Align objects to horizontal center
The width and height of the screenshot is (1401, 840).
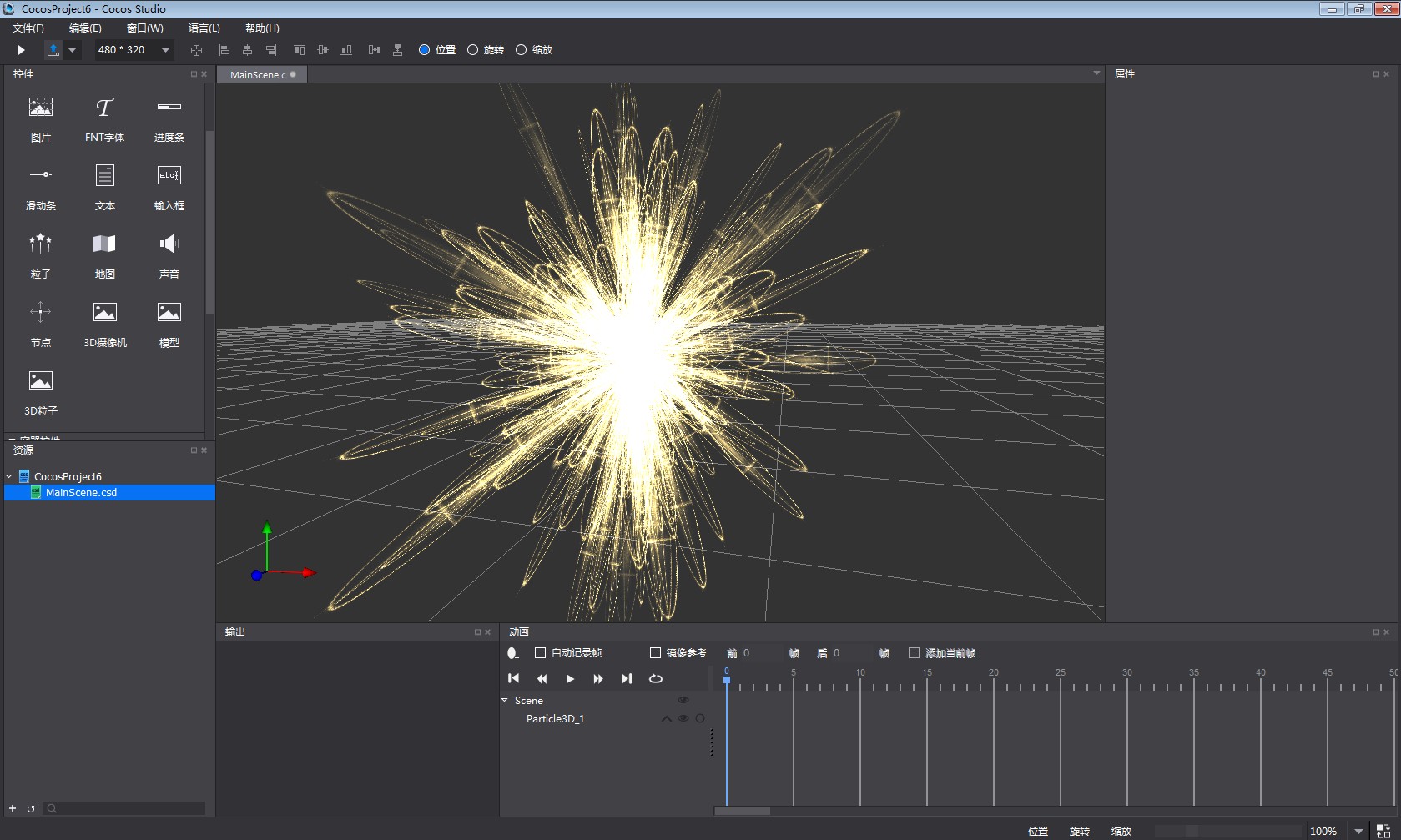click(247, 50)
